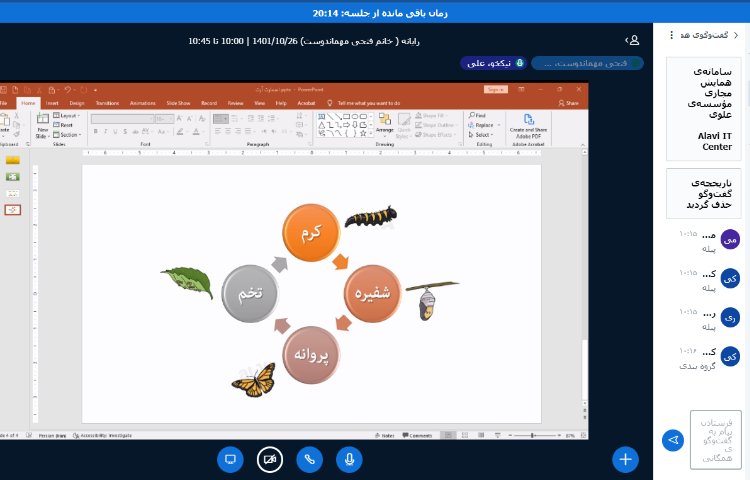The width and height of the screenshot is (750, 480).
Task: Click the phone audio button
Action: pos(310,459)
